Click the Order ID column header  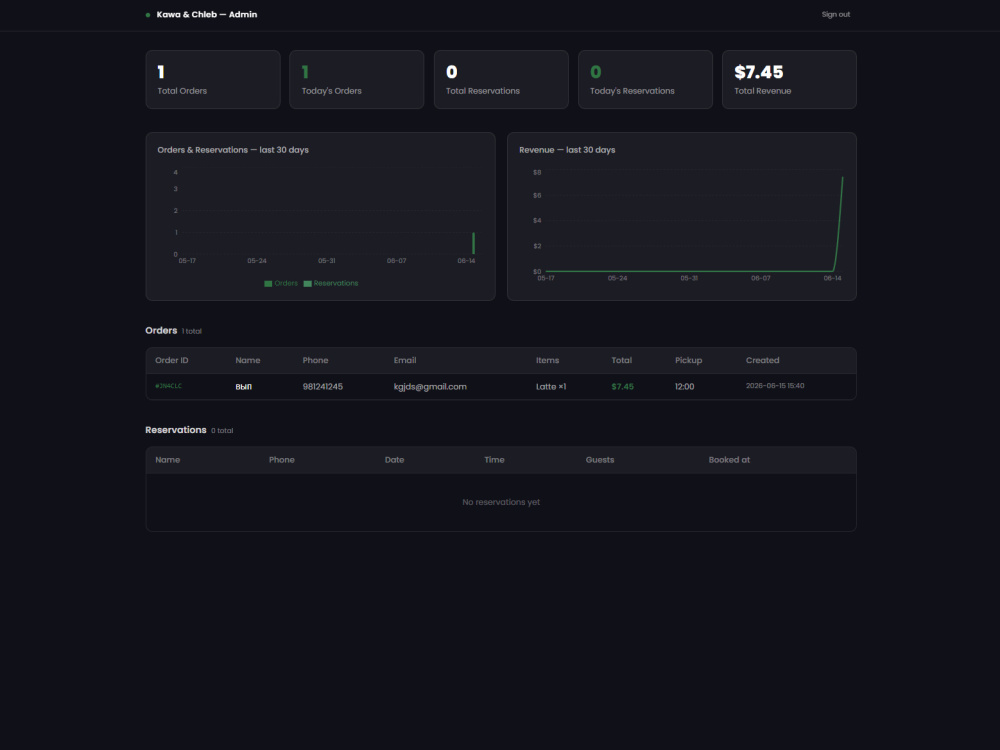(x=172, y=360)
